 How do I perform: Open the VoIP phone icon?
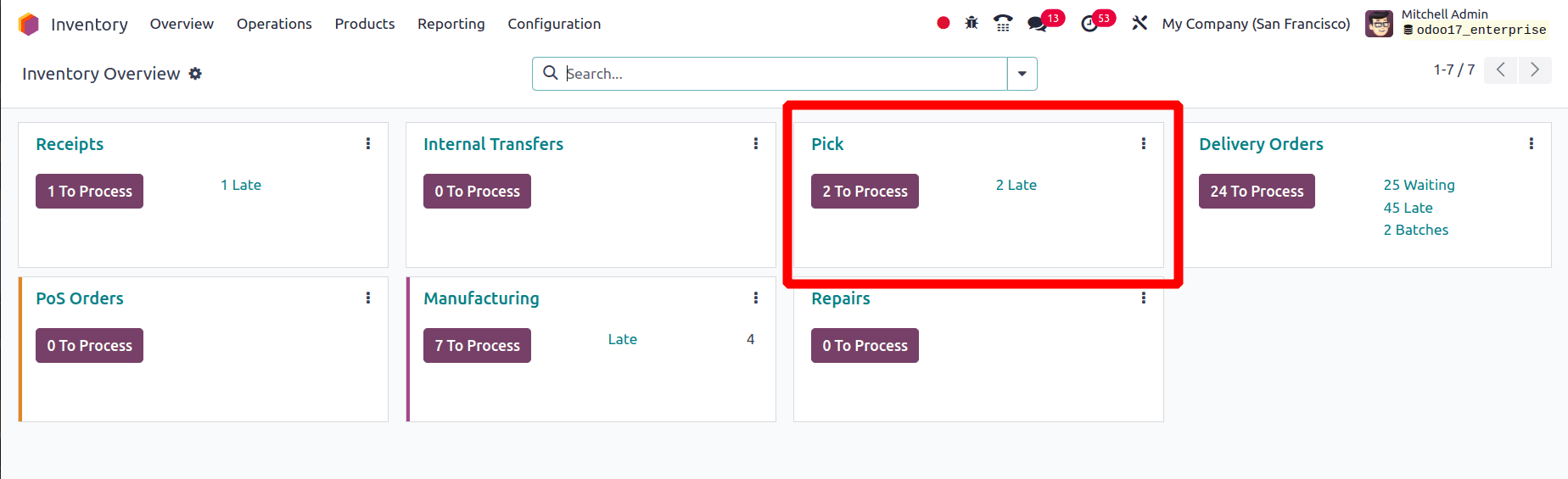(x=1003, y=23)
